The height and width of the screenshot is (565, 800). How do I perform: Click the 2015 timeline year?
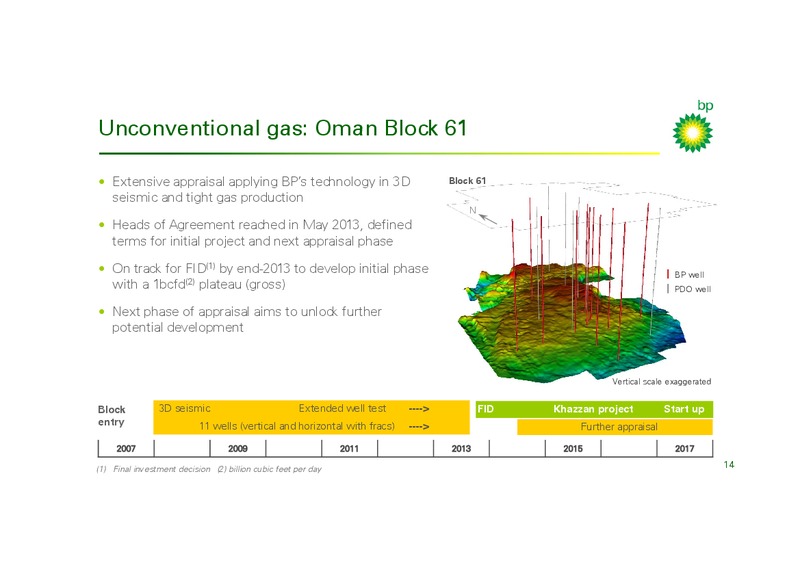pyautogui.click(x=573, y=449)
